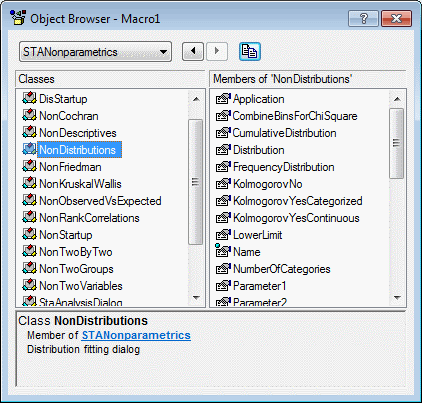Click the Members list scrollbar thumb
The height and width of the screenshot is (403, 422).
(x=397, y=143)
